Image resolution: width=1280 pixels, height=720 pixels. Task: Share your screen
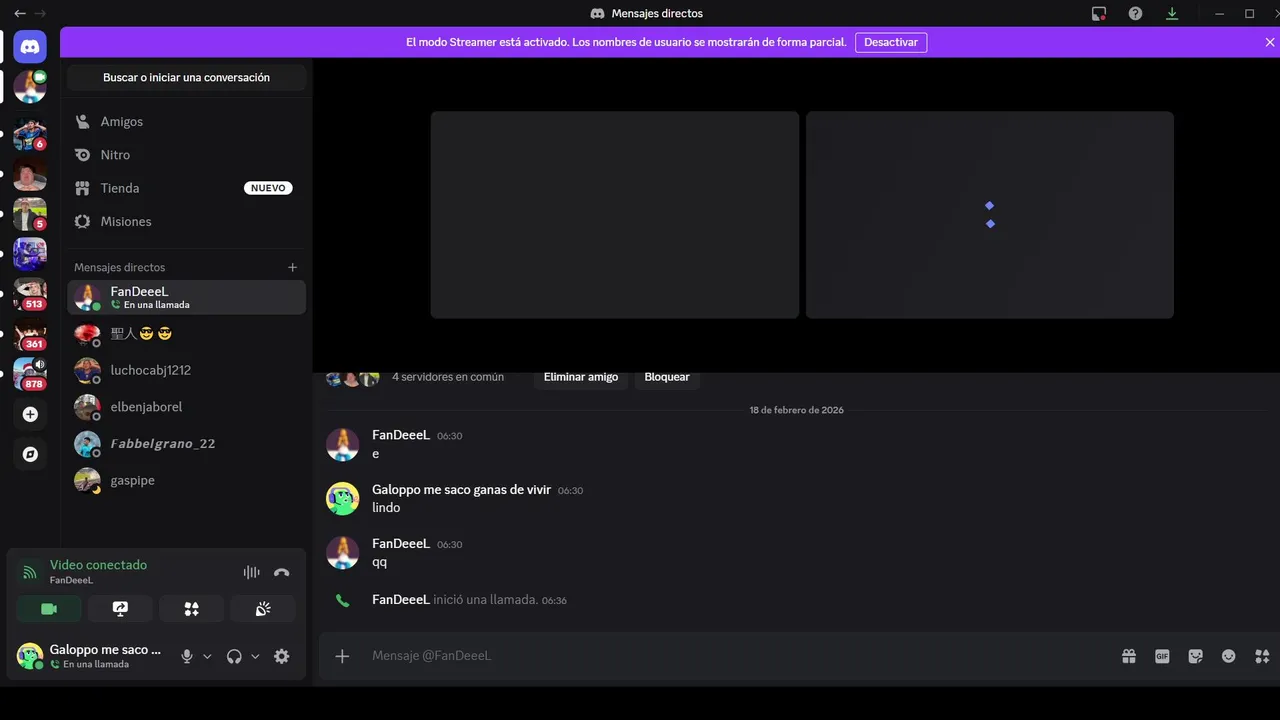click(120, 609)
